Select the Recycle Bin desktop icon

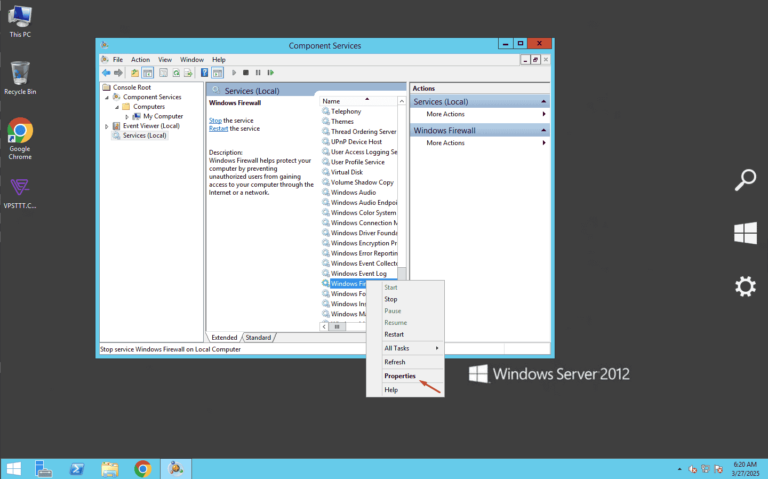point(20,77)
